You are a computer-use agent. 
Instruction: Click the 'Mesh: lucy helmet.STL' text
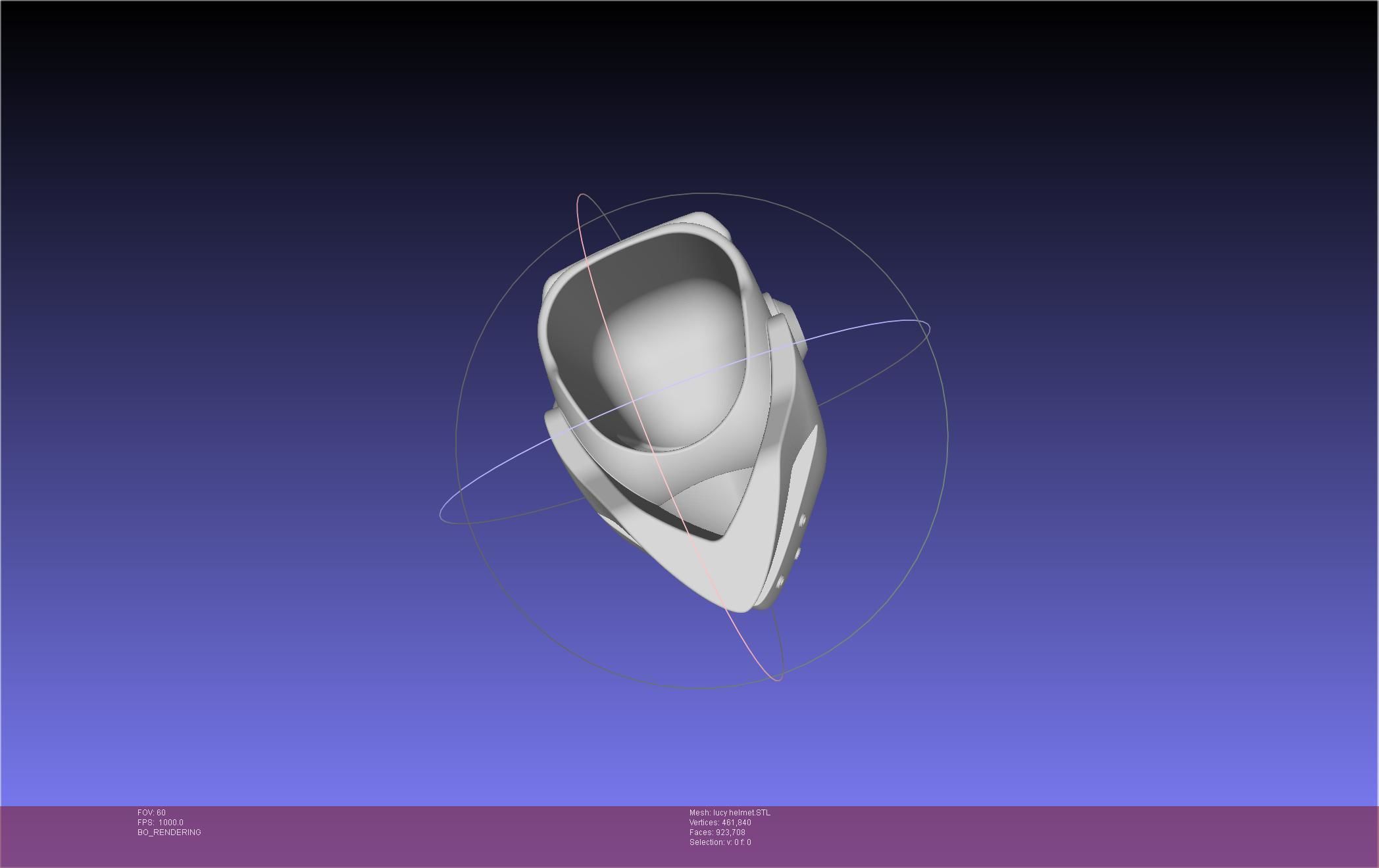[x=730, y=813]
